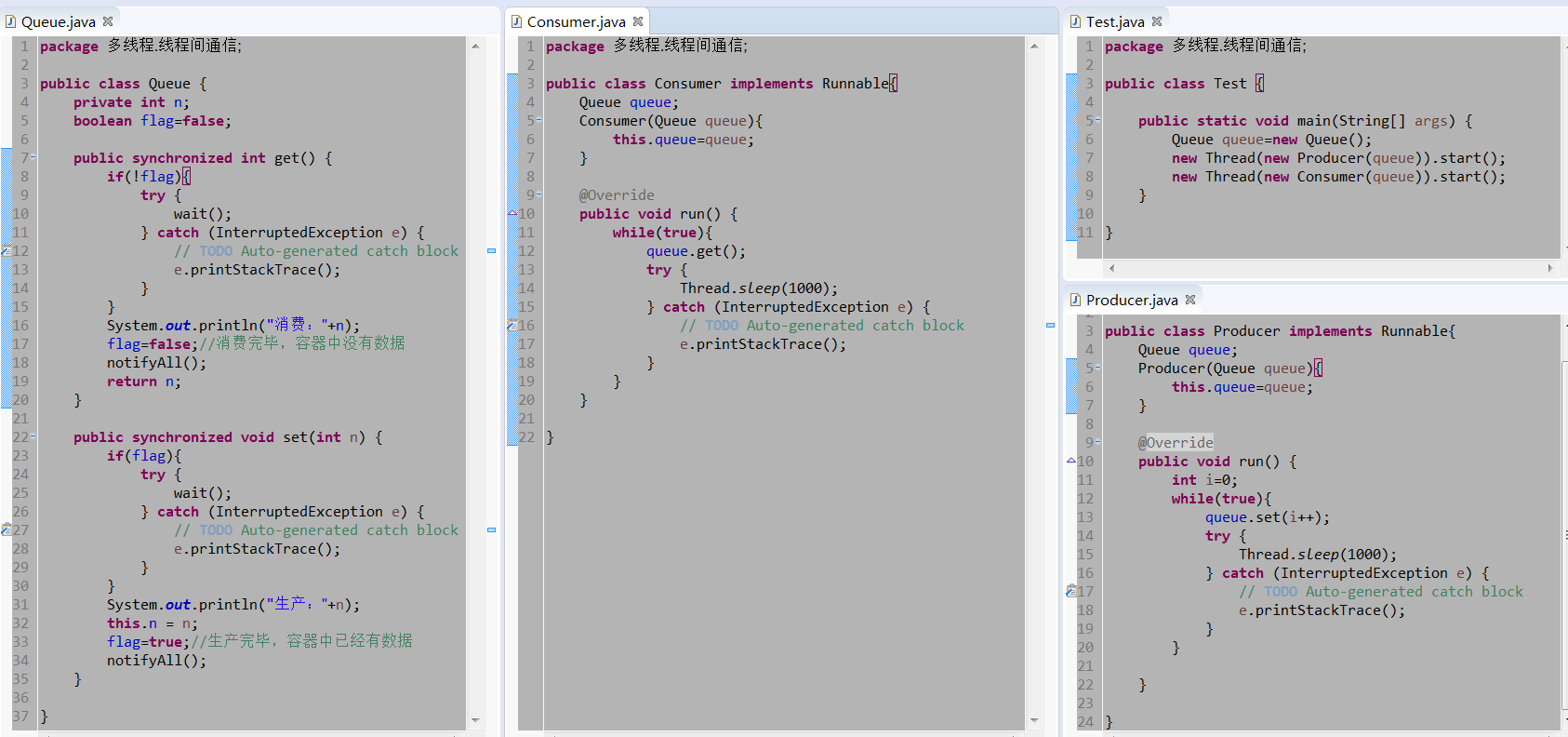The image size is (1568, 737).
Task: Click '@Override' annotation in Consumer.java
Action: (617, 194)
